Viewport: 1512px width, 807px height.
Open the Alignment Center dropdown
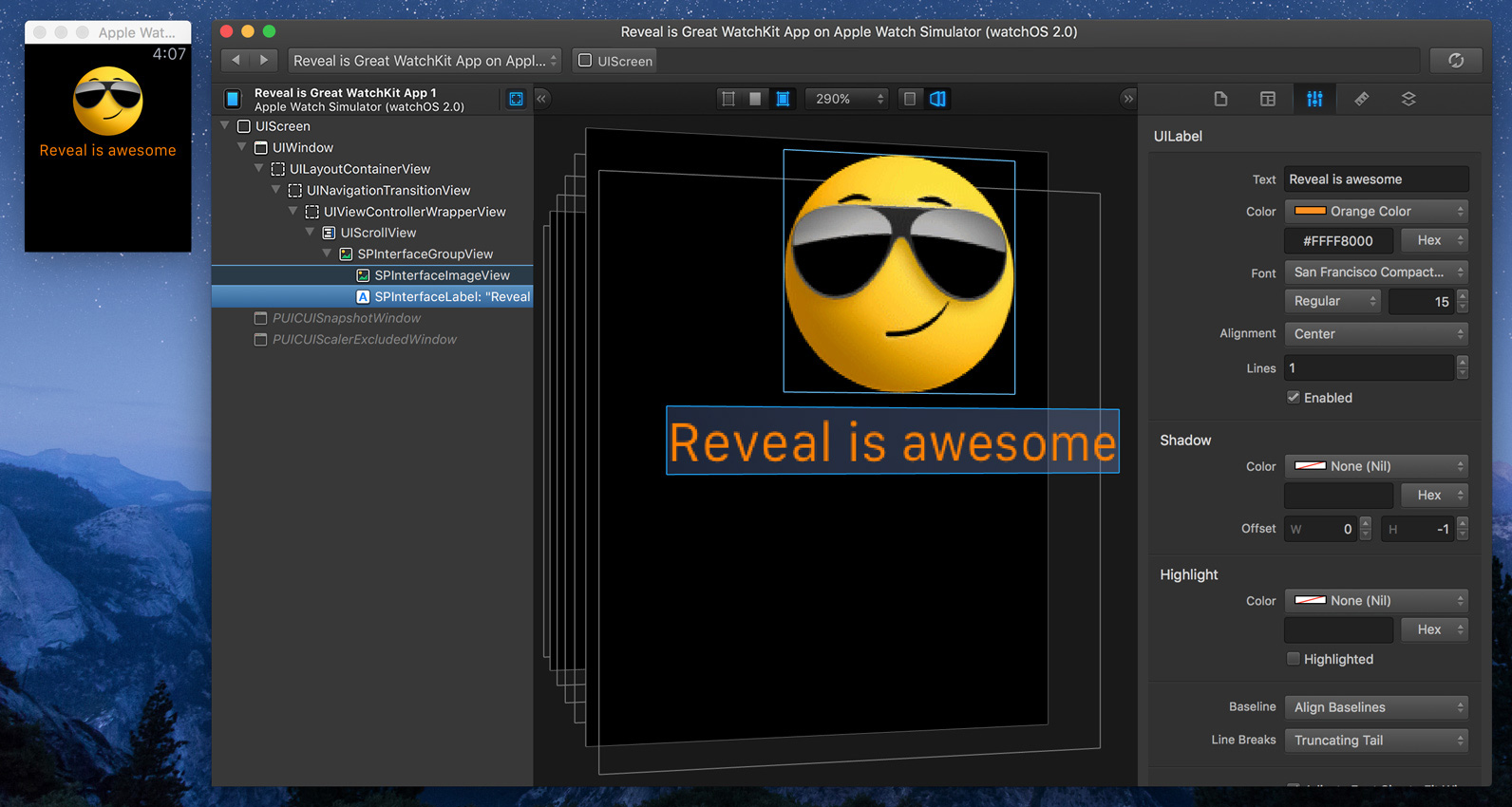1376,333
